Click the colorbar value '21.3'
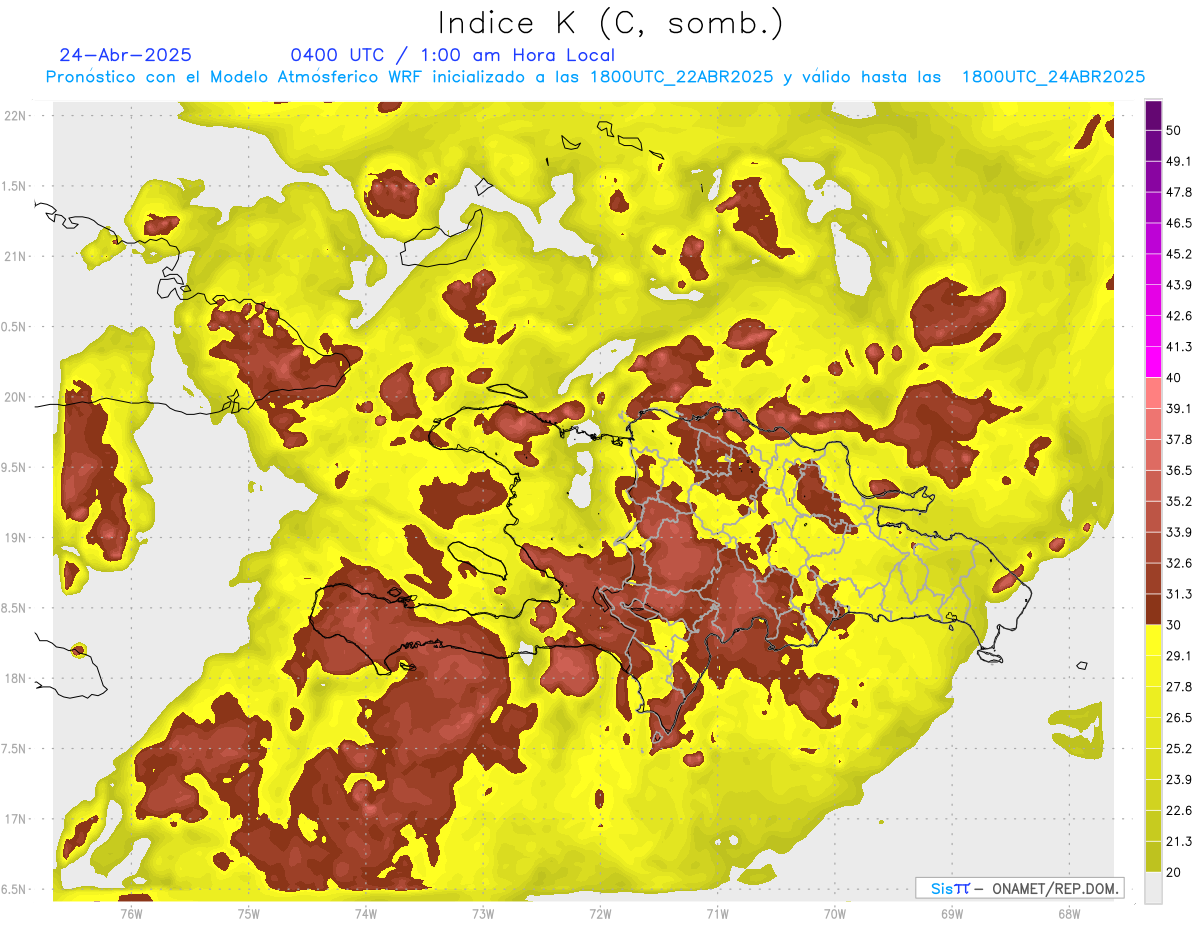The height and width of the screenshot is (927, 1200). point(1178,842)
